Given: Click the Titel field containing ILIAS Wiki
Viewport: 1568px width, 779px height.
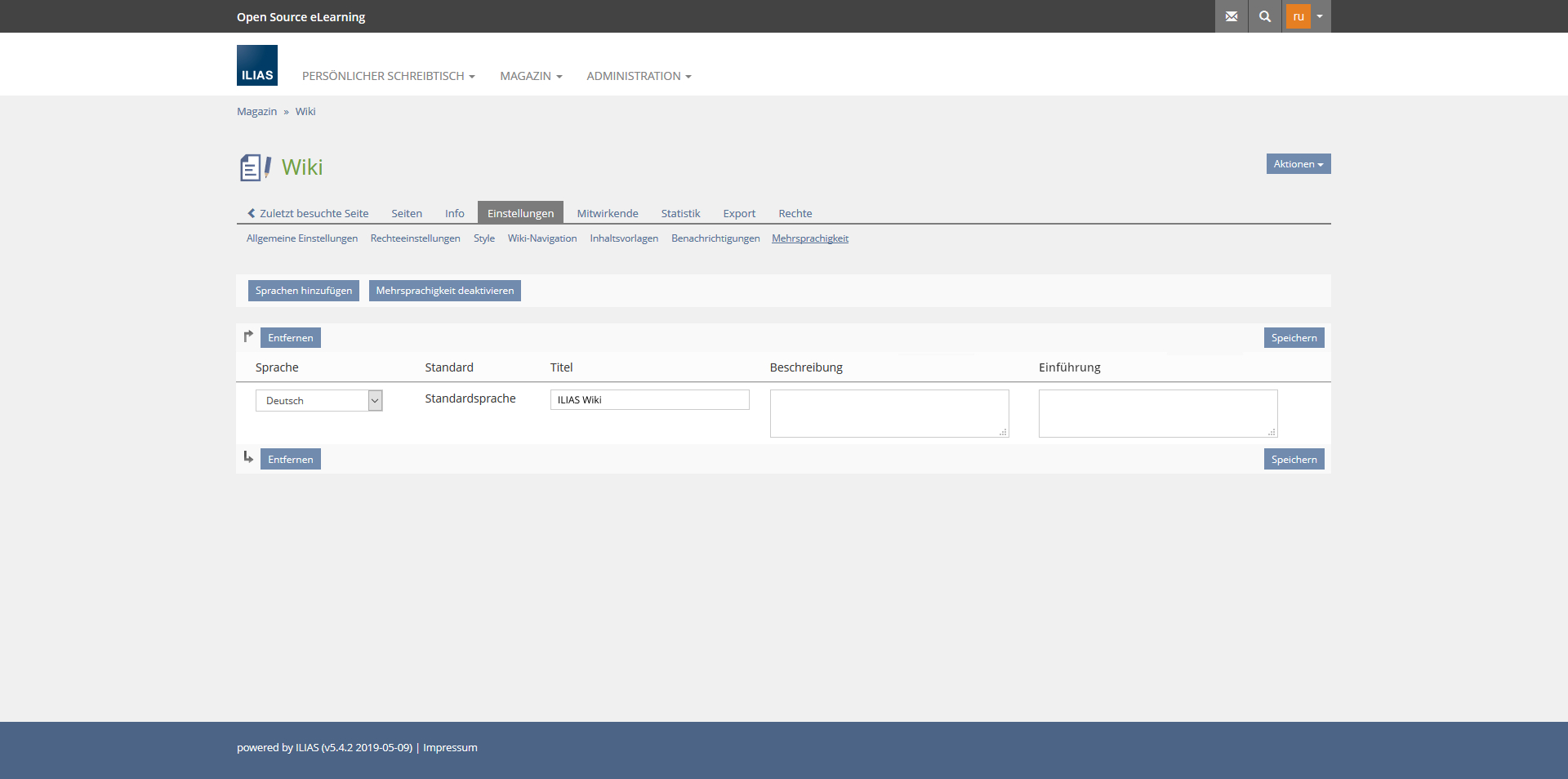Looking at the screenshot, I should 649,399.
